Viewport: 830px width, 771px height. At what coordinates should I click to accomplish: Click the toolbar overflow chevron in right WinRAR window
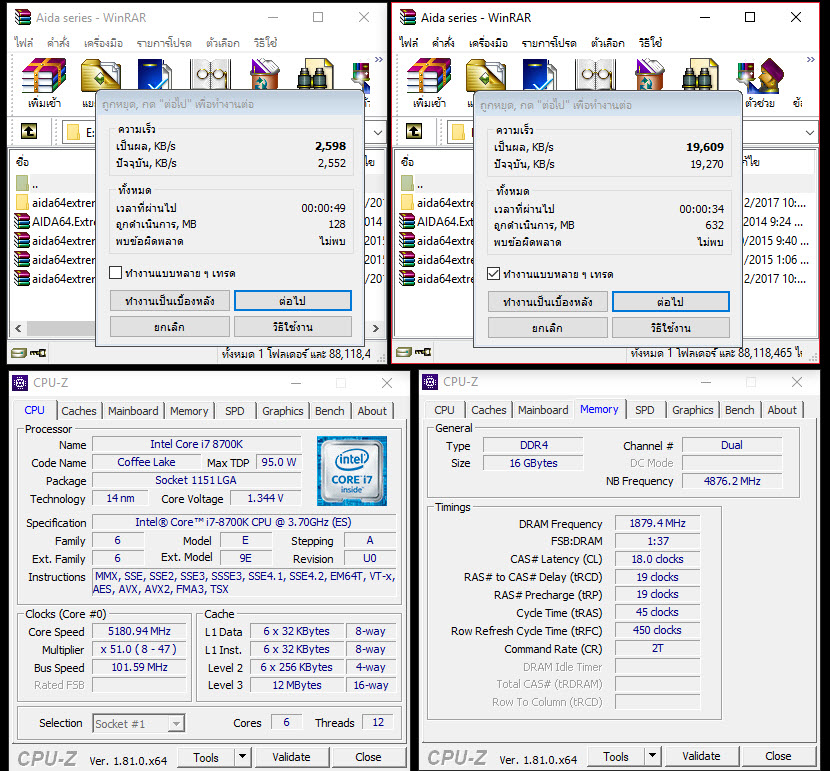(810, 59)
